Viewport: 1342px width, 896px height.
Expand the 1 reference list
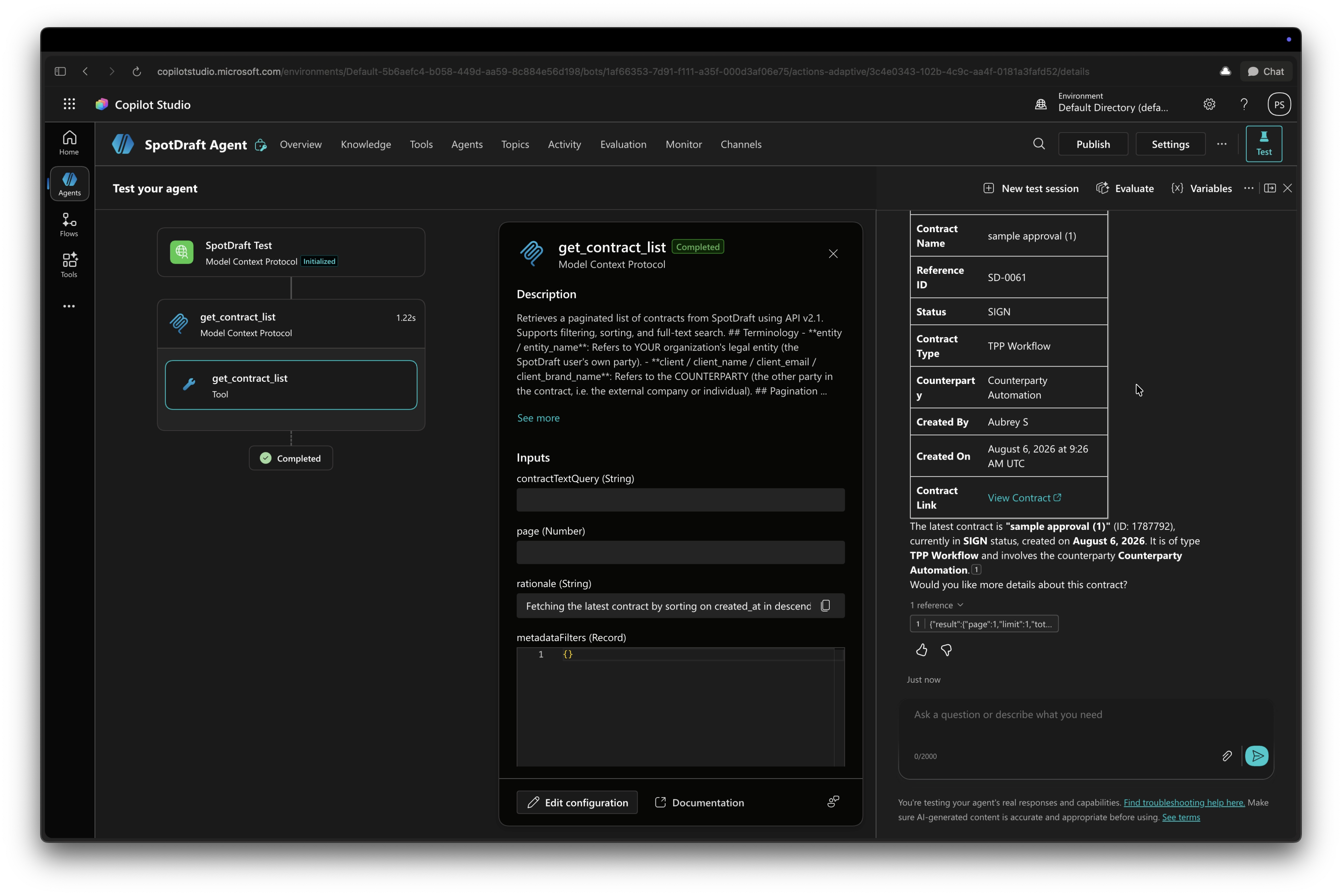936,605
